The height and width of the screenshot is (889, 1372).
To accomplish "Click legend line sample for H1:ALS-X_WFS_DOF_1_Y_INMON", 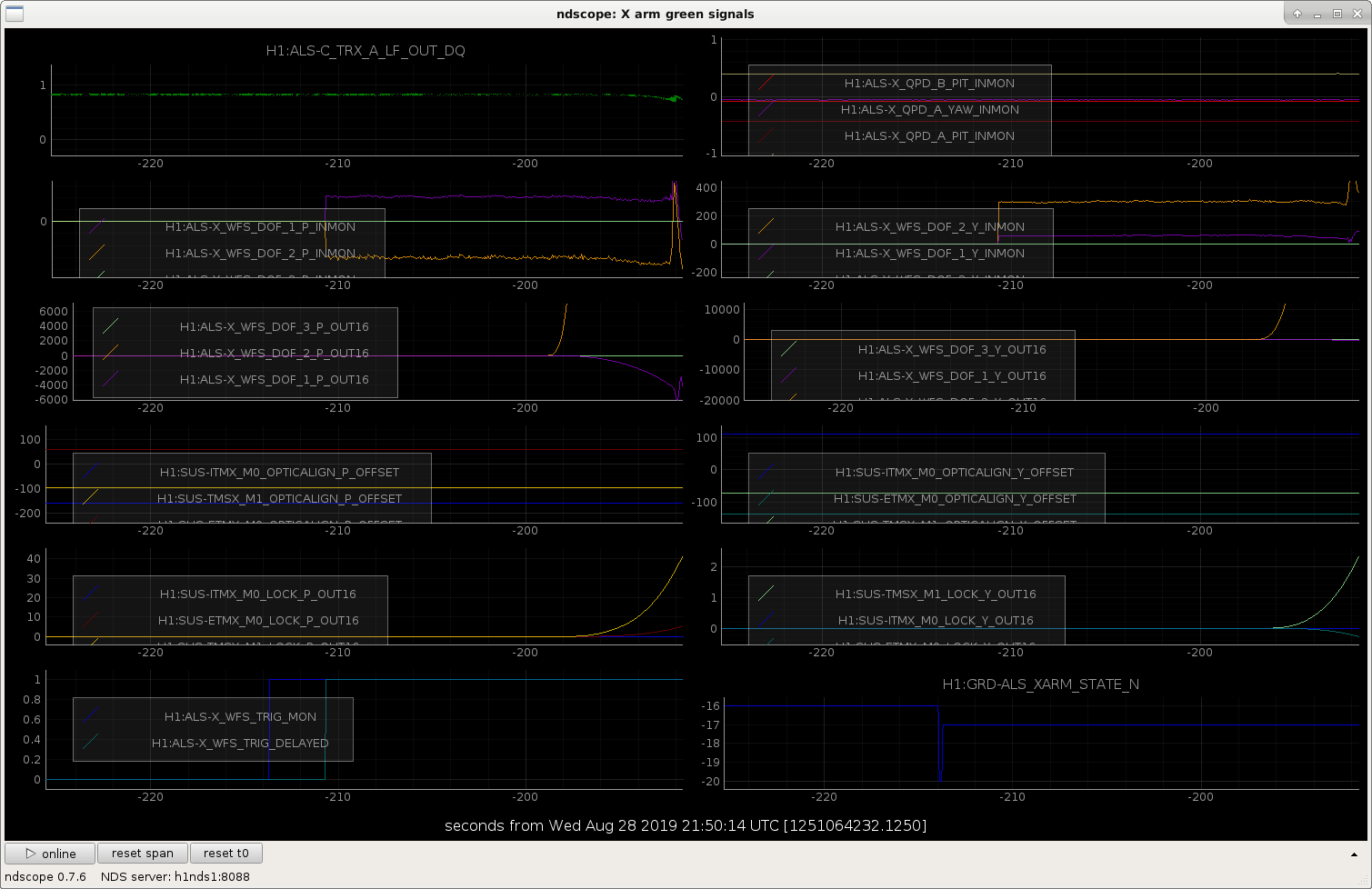I will click(x=766, y=253).
